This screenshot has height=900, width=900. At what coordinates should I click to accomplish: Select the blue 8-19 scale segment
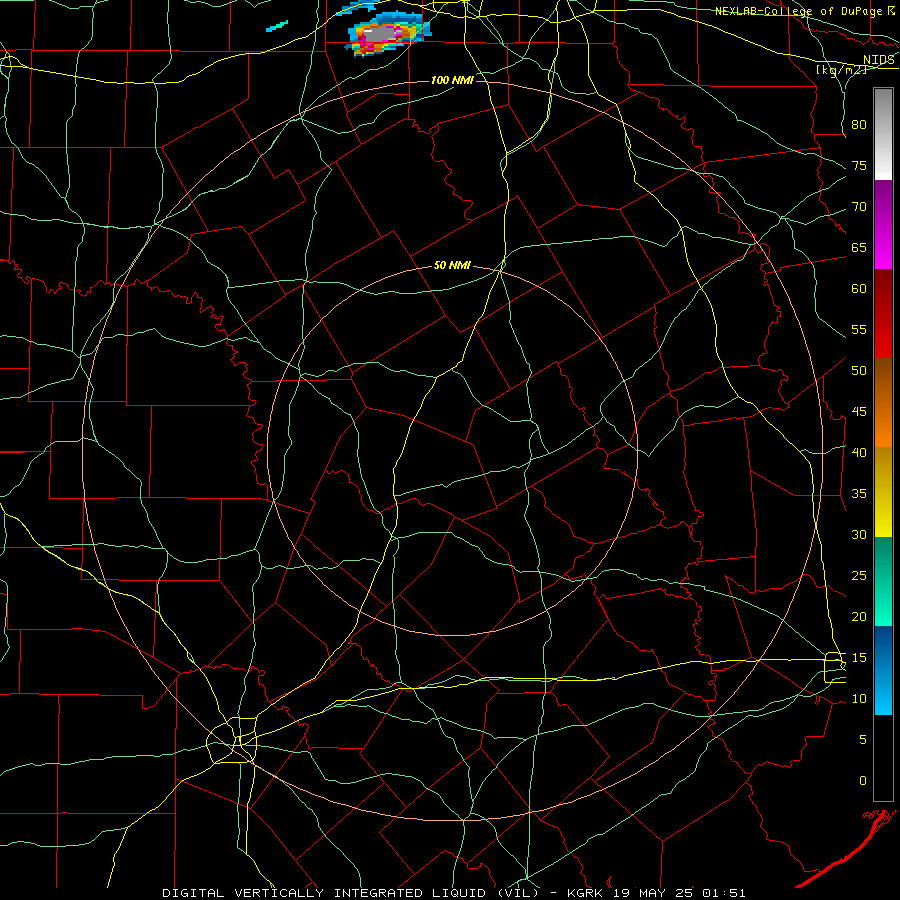pos(883,670)
